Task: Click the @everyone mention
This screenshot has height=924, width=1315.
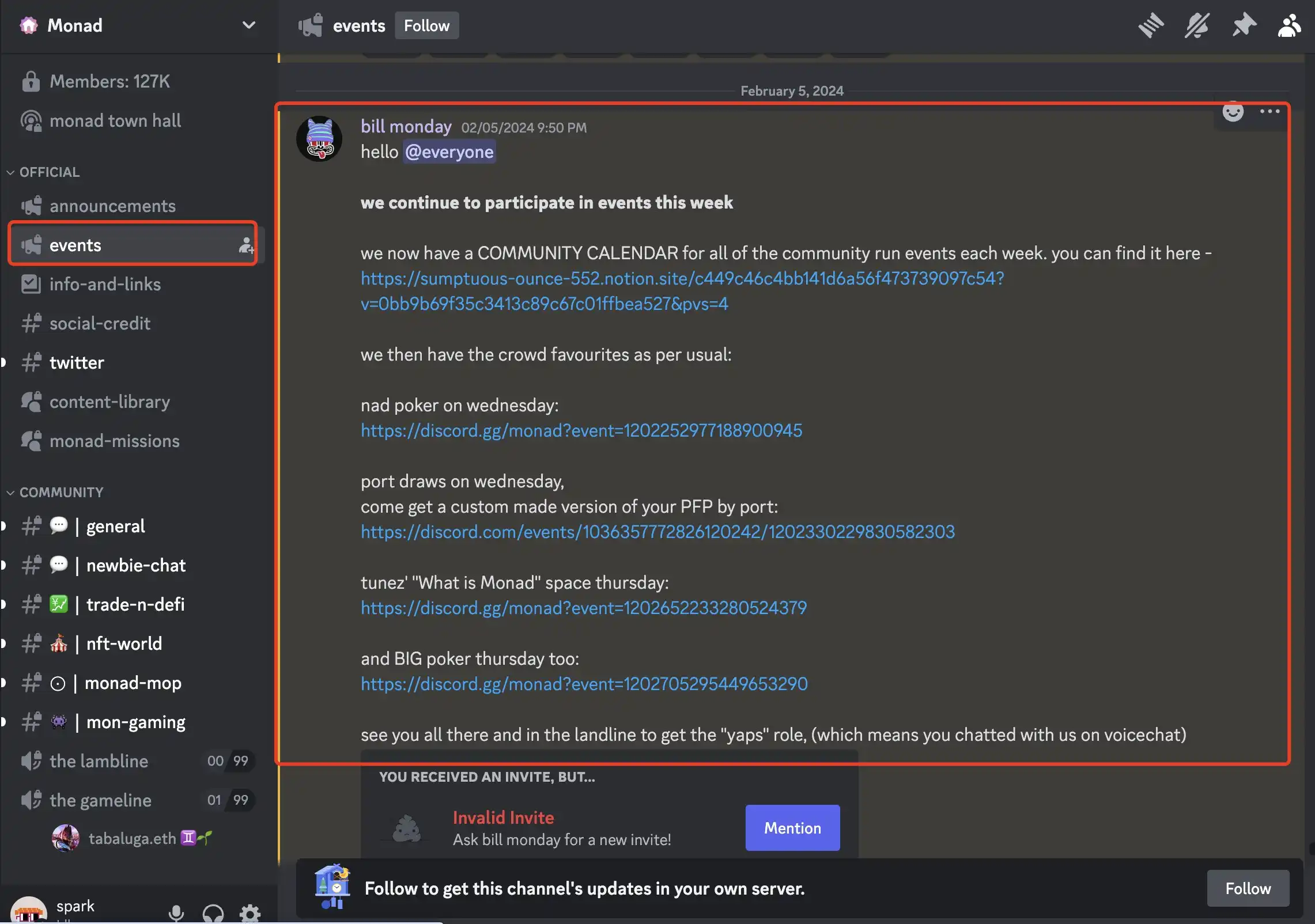Action: pos(449,152)
